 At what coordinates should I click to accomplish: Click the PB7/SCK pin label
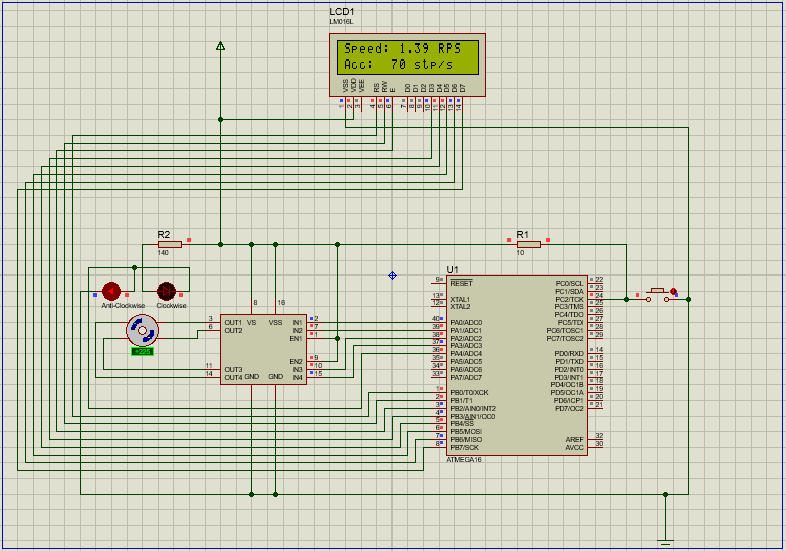coord(465,448)
